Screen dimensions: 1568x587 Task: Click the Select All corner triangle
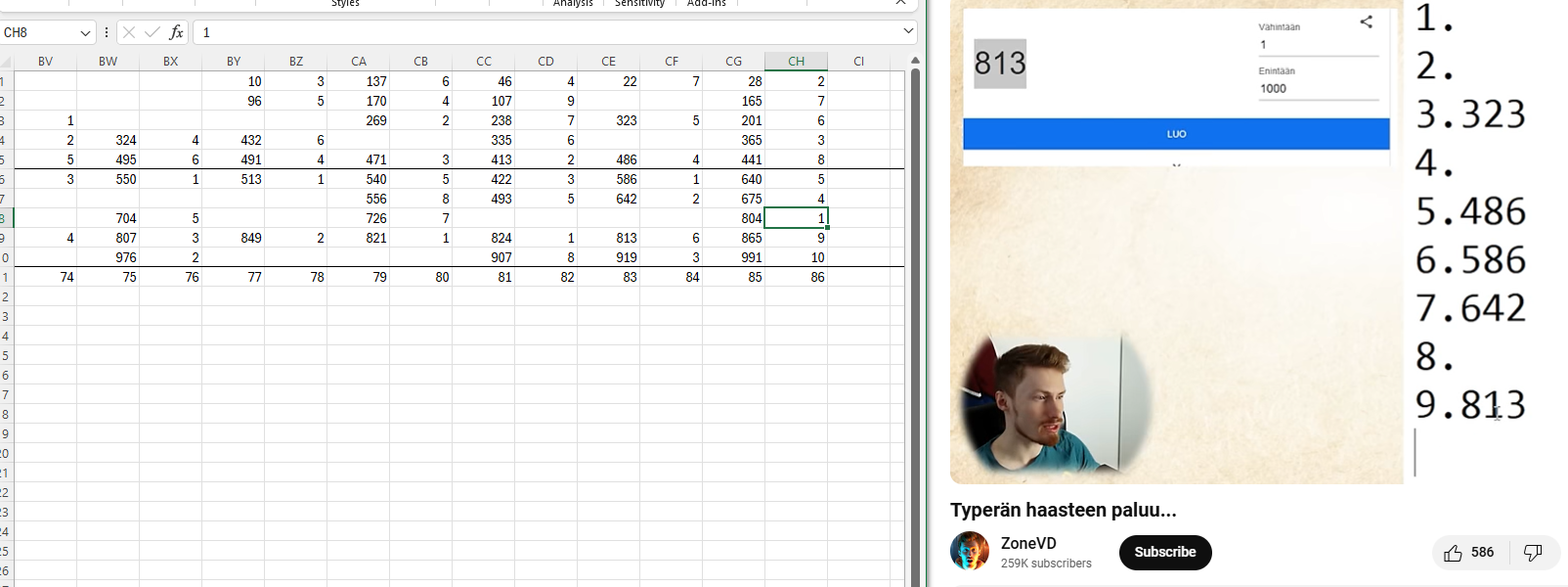pos(7,62)
